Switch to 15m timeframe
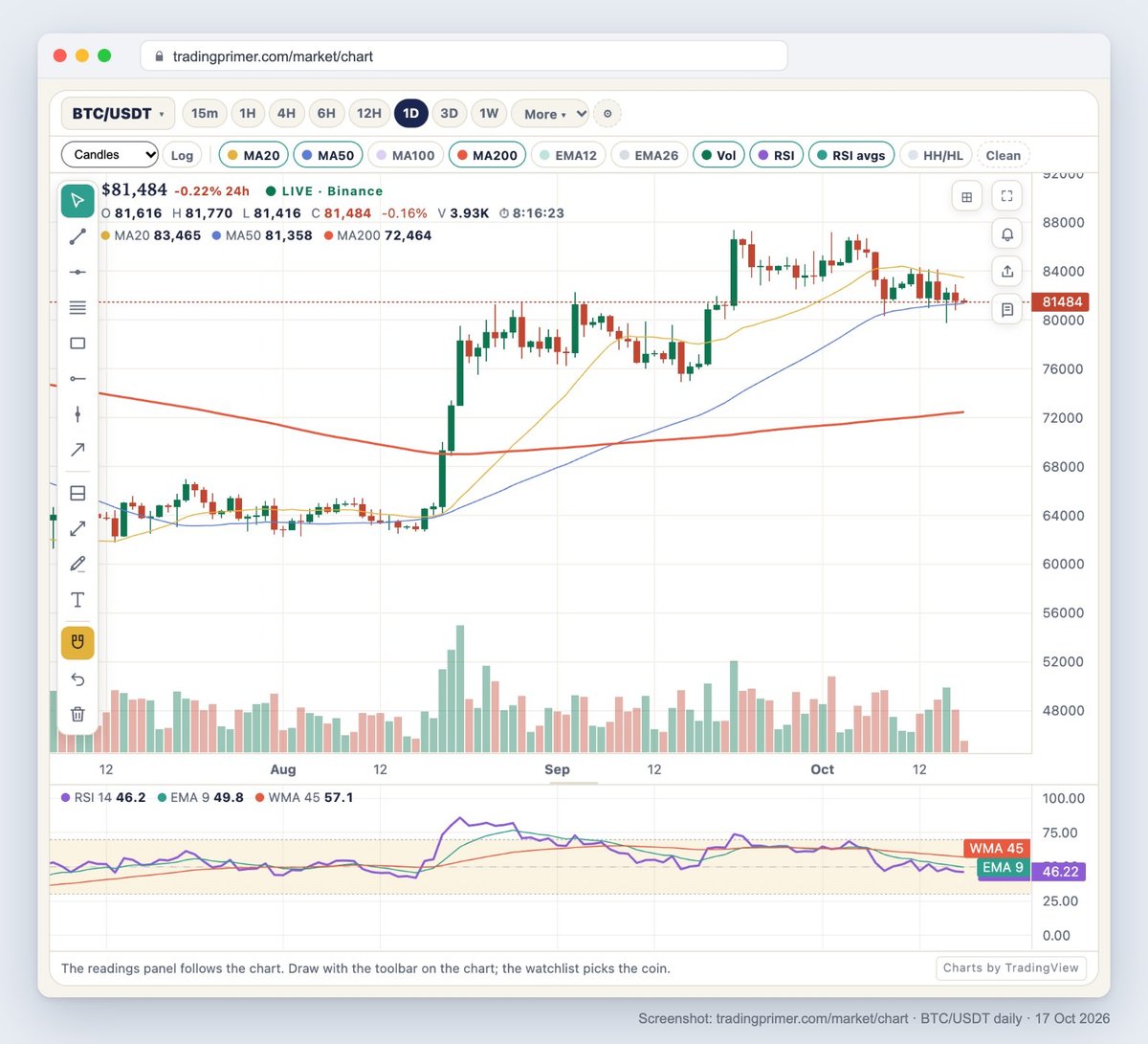This screenshot has height=1044, width=1148. [x=205, y=113]
